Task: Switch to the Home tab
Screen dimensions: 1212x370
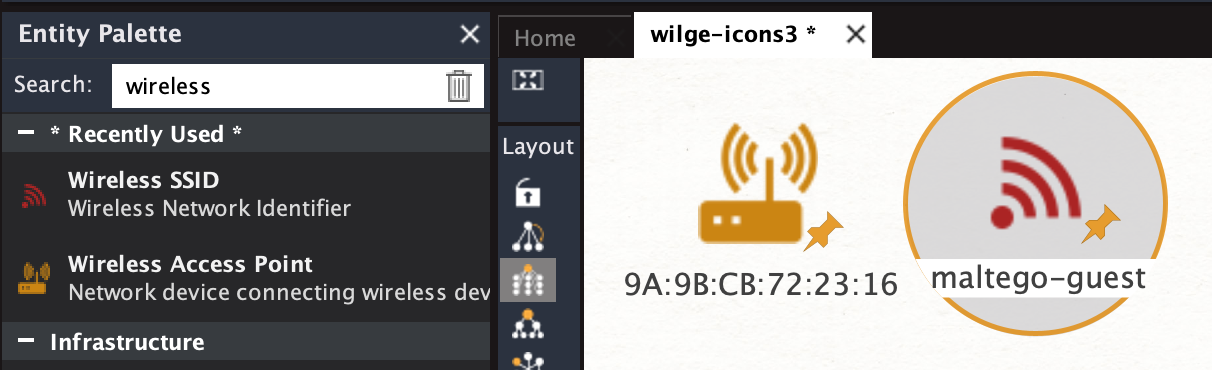Action: (545, 38)
